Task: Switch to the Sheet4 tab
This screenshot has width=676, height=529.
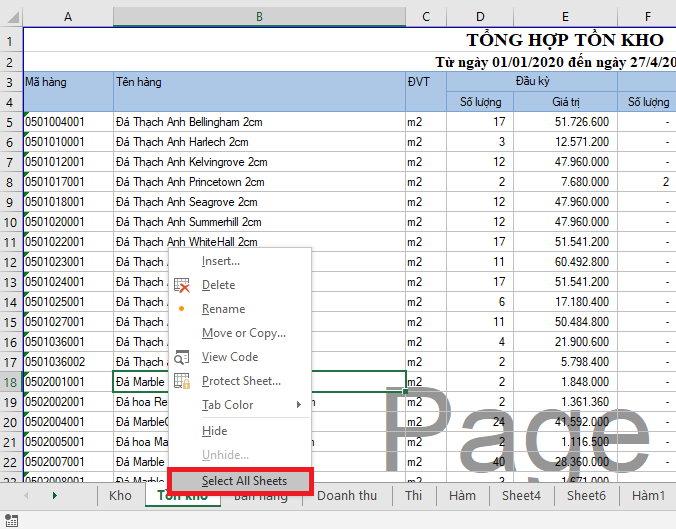Action: [520, 496]
